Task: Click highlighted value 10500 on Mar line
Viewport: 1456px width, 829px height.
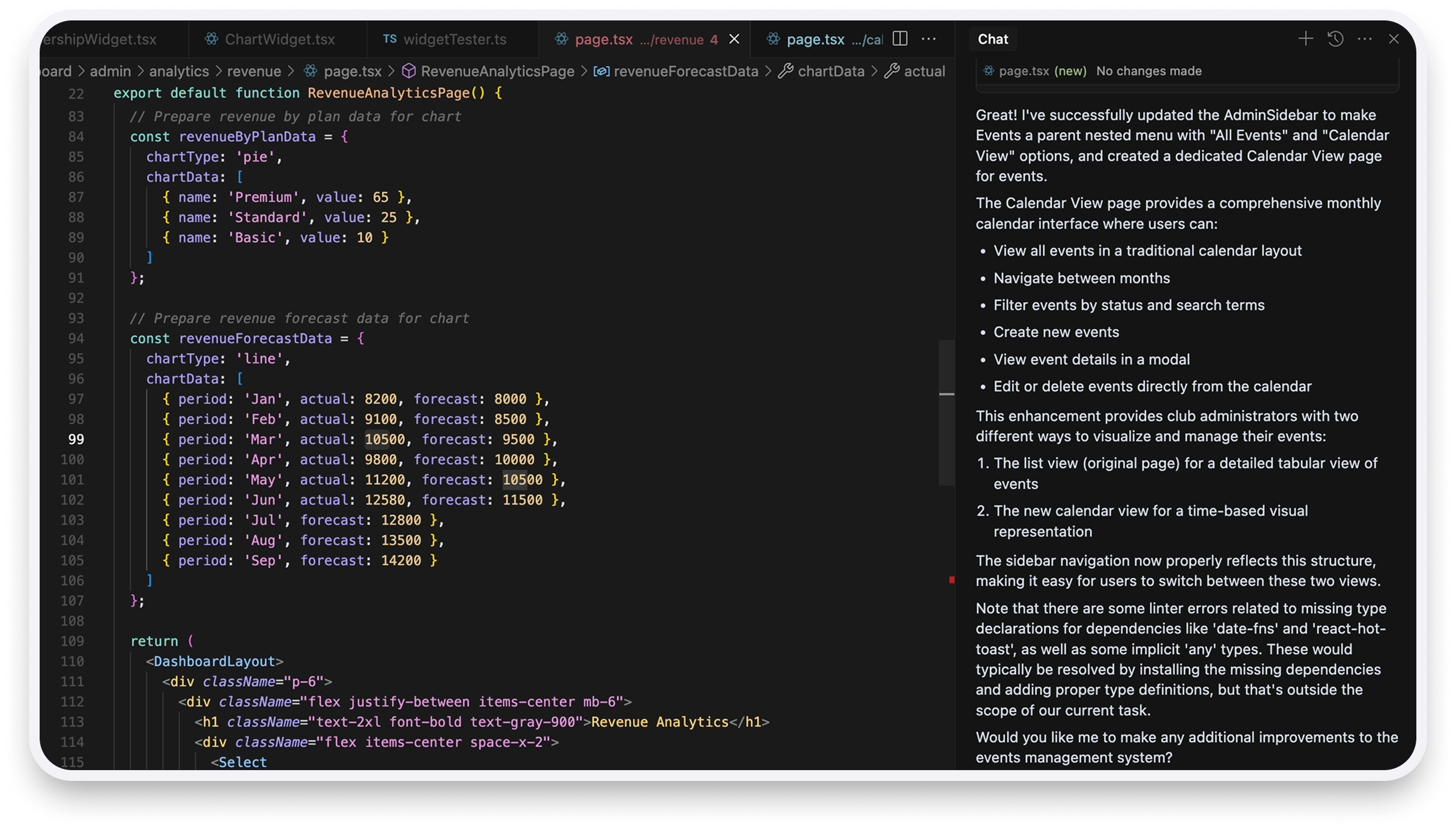Action: 385,439
